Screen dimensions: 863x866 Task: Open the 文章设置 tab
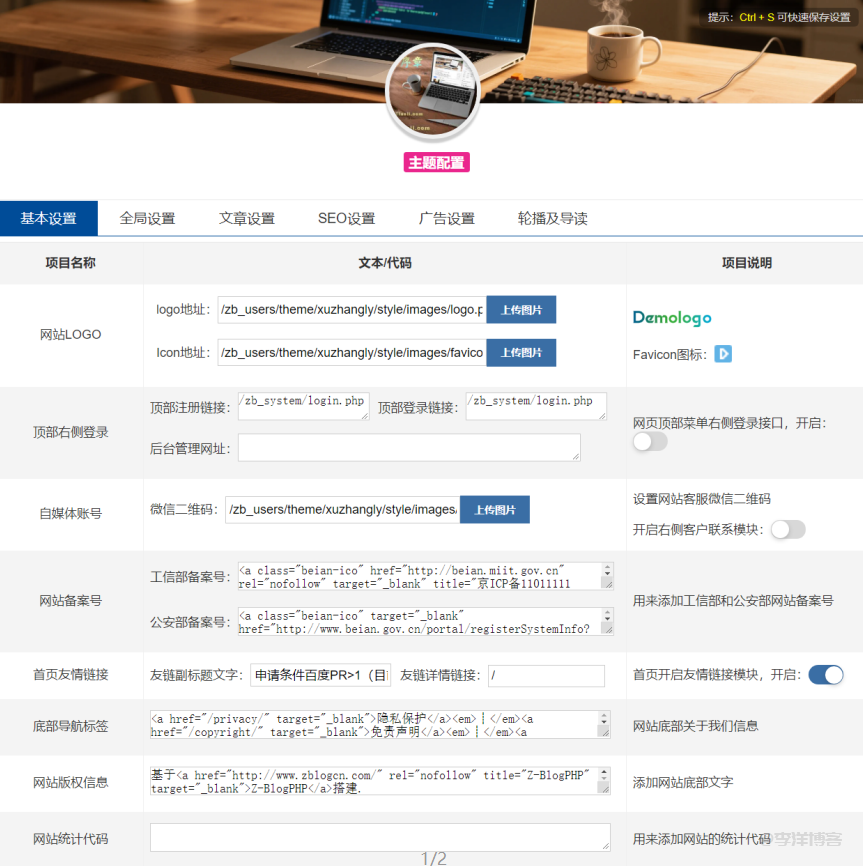pyautogui.click(x=247, y=218)
